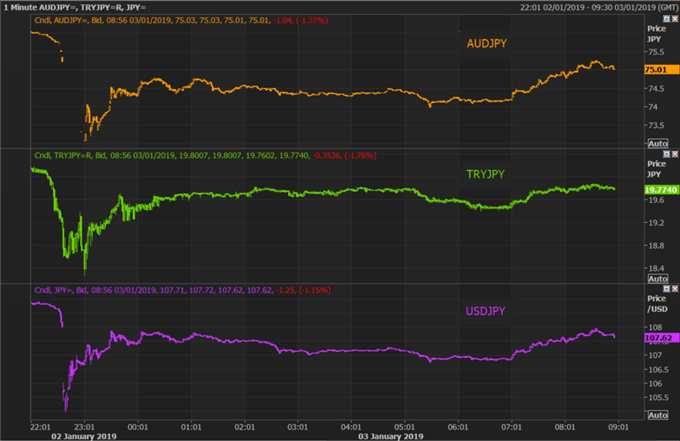Viewport: 680px width, 441px height.
Task: Click the chart title '1 Minute AUDJPY=, TRYJPY=R, JPY='
Action: (x=75, y=7)
